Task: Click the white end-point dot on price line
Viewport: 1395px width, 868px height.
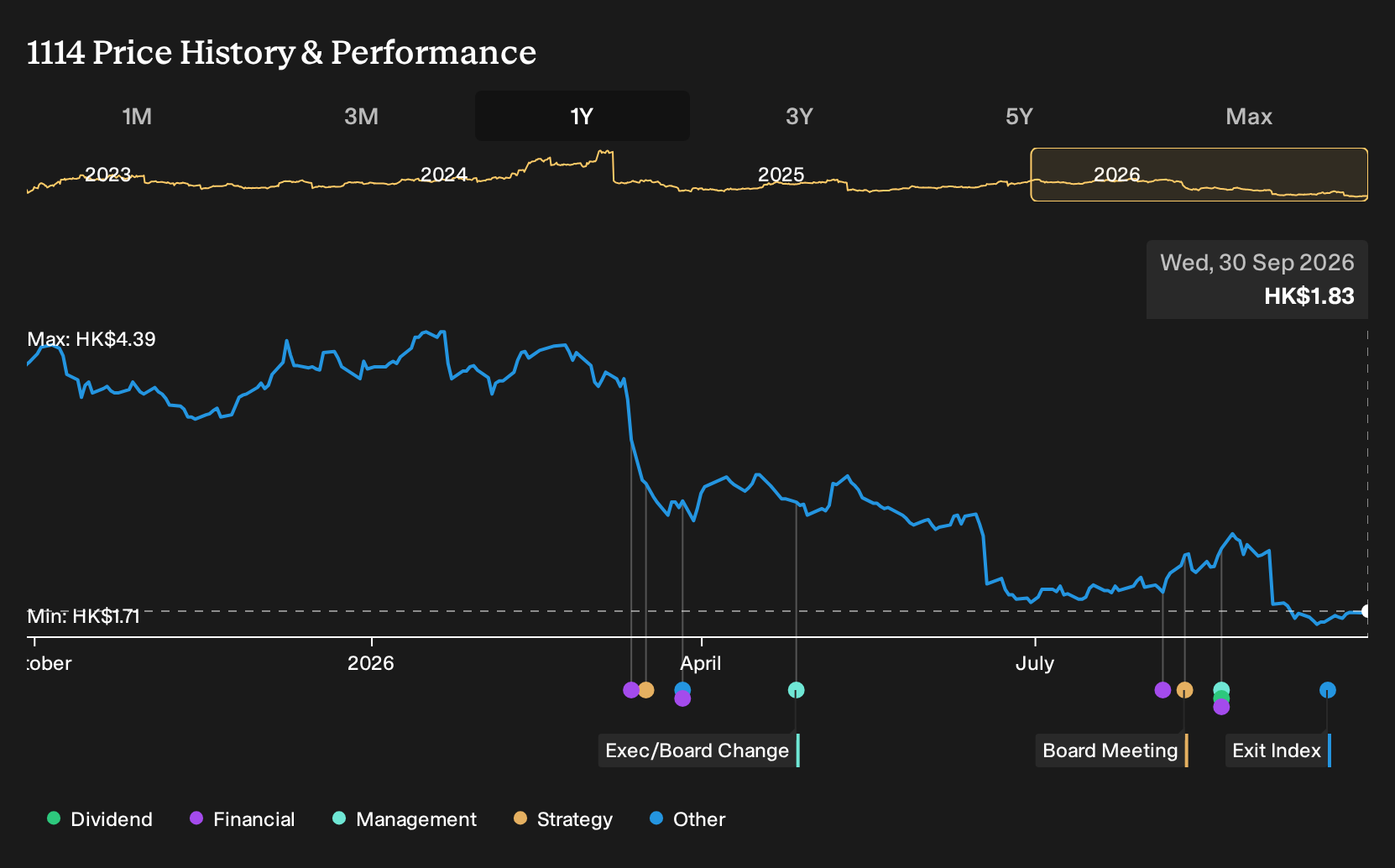Action: coord(1366,611)
